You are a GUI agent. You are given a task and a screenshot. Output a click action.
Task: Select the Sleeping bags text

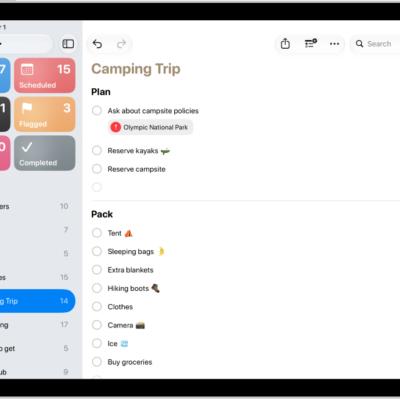[131, 251]
